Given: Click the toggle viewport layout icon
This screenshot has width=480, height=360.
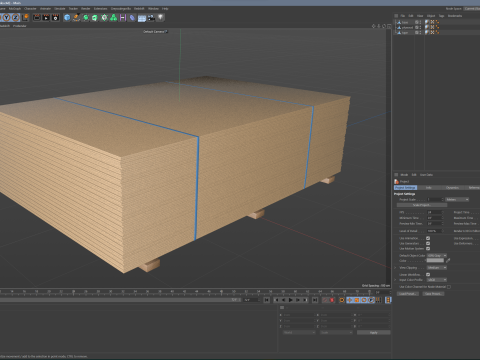Looking at the screenshot, I should 389,26.
